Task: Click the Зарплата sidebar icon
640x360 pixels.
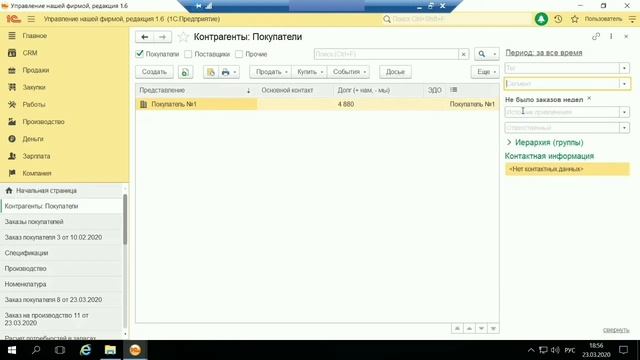Action: click(12, 156)
